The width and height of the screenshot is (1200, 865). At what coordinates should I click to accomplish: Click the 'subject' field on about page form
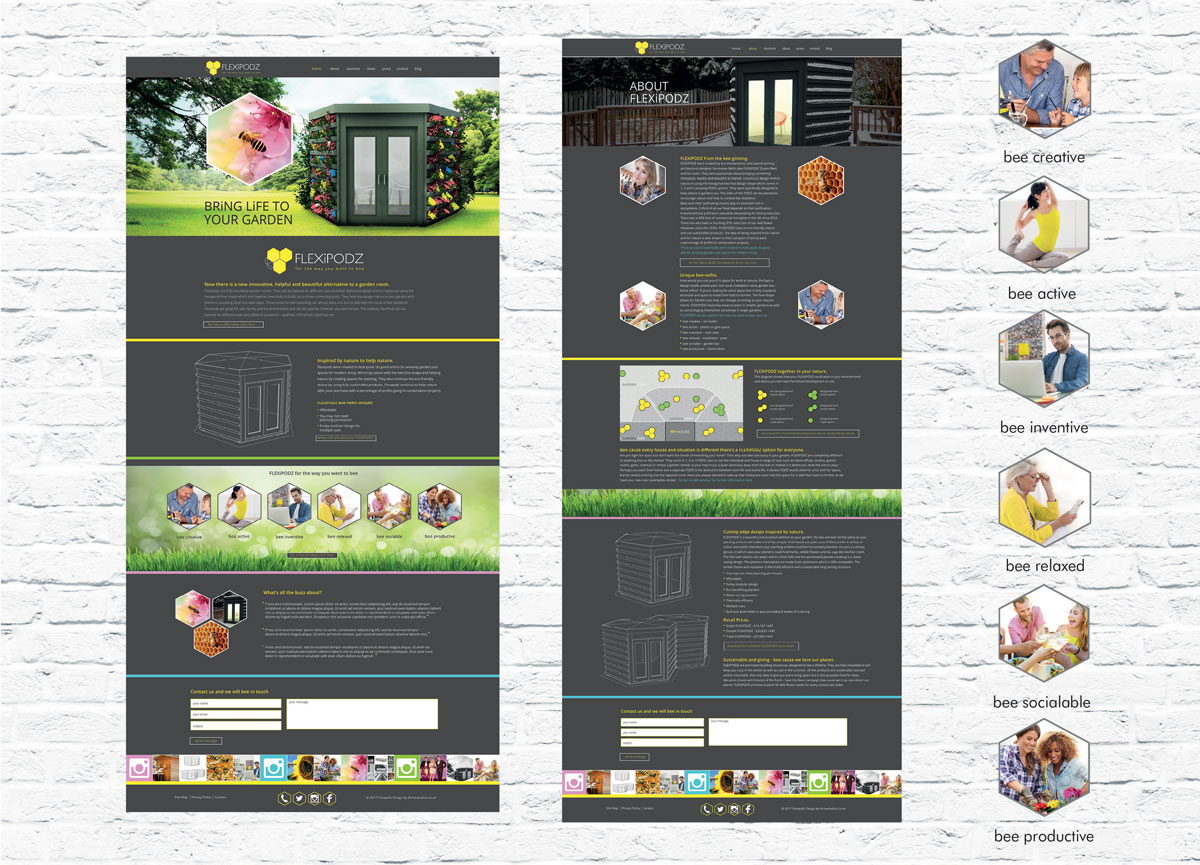[662, 743]
